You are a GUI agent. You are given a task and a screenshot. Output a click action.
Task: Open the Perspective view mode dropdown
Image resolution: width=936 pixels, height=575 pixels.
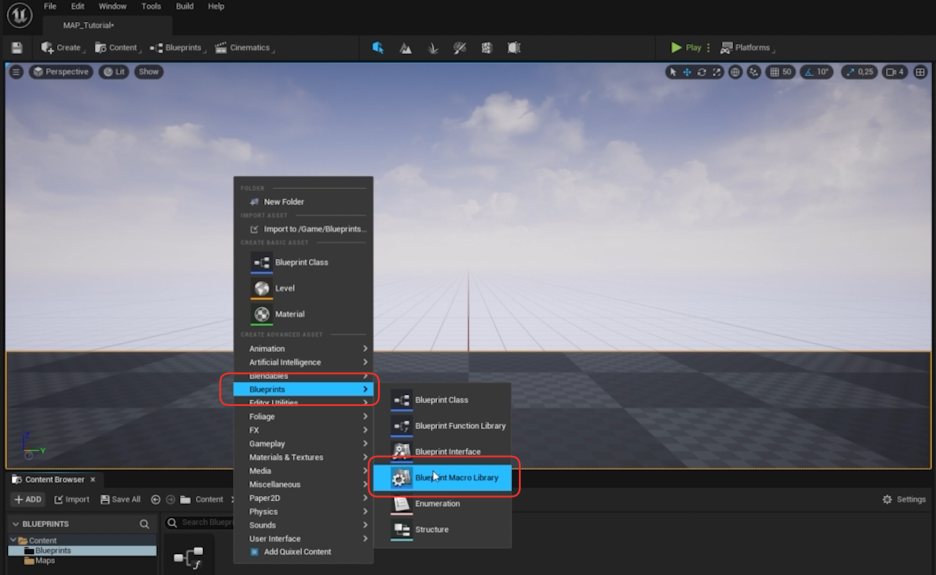click(61, 72)
